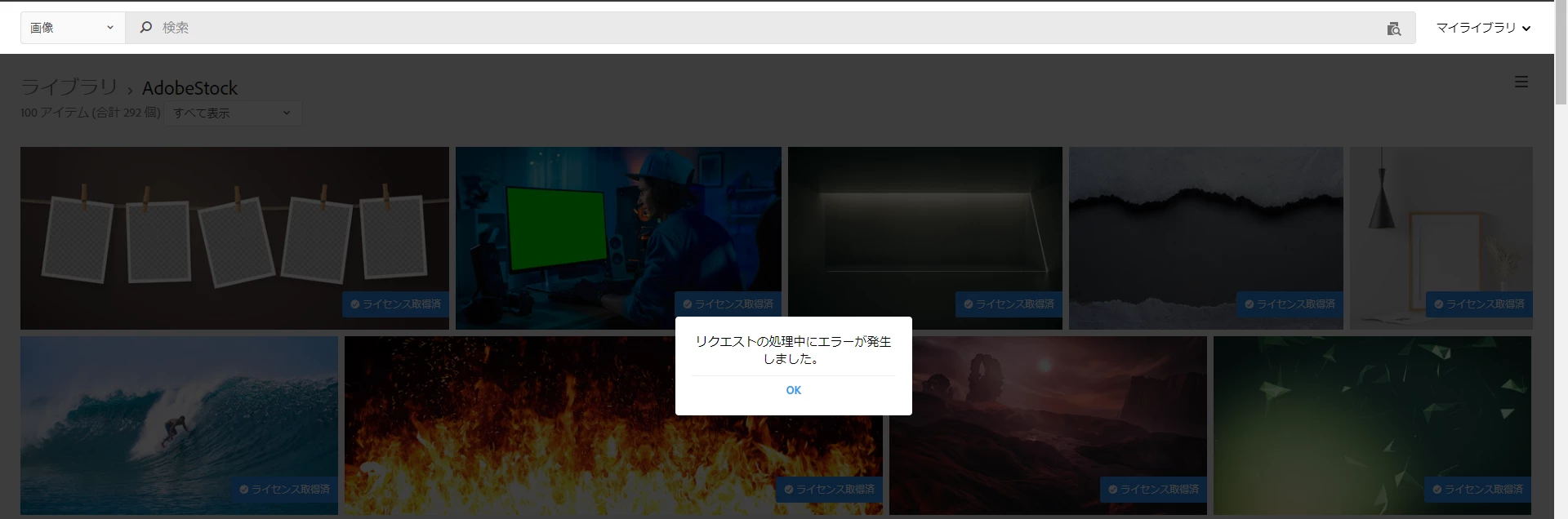The width and height of the screenshot is (1568, 519).
Task: Click the magnifier search icon
Action: 145,28
